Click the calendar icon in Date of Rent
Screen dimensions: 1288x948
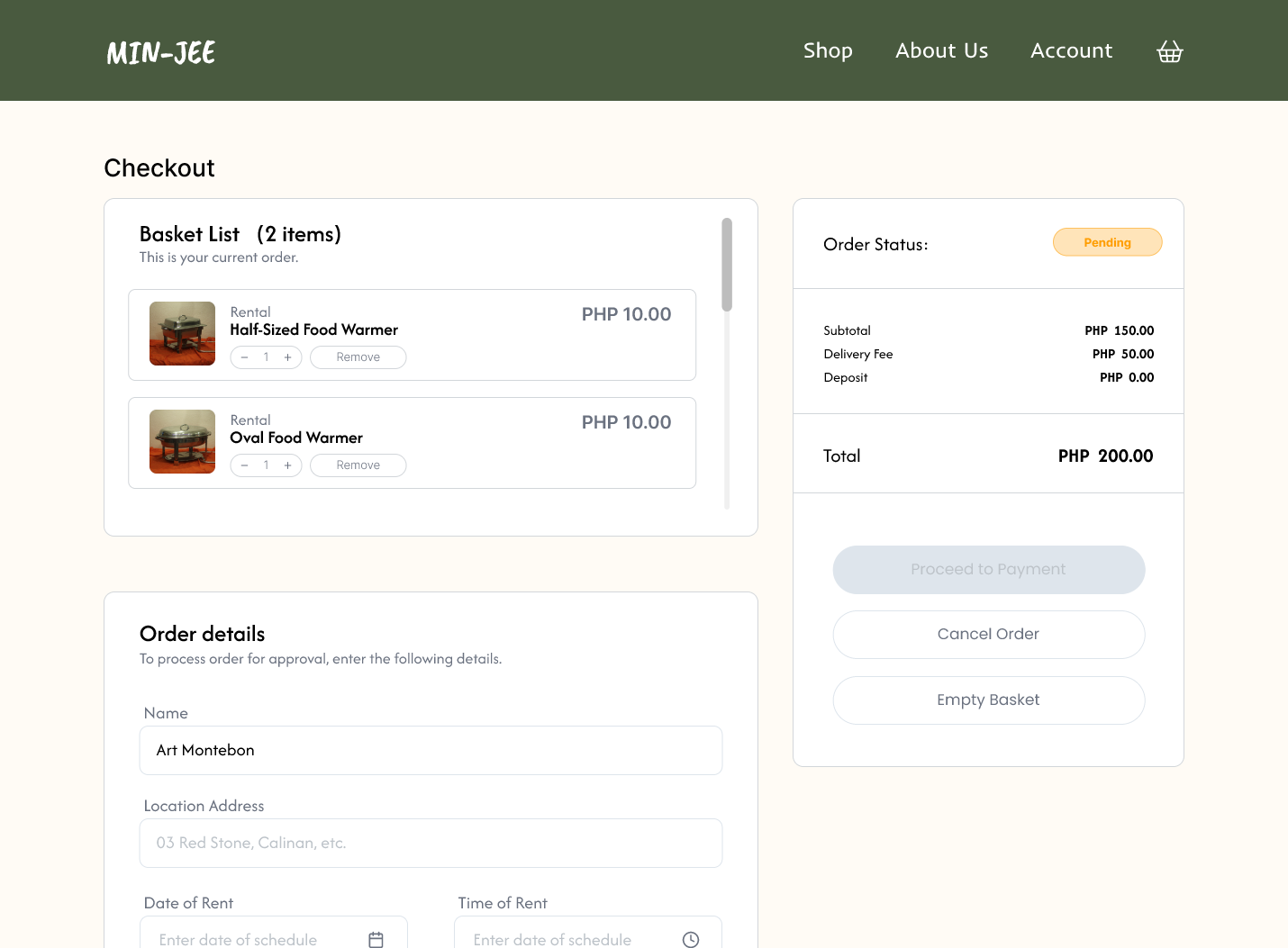(x=376, y=939)
